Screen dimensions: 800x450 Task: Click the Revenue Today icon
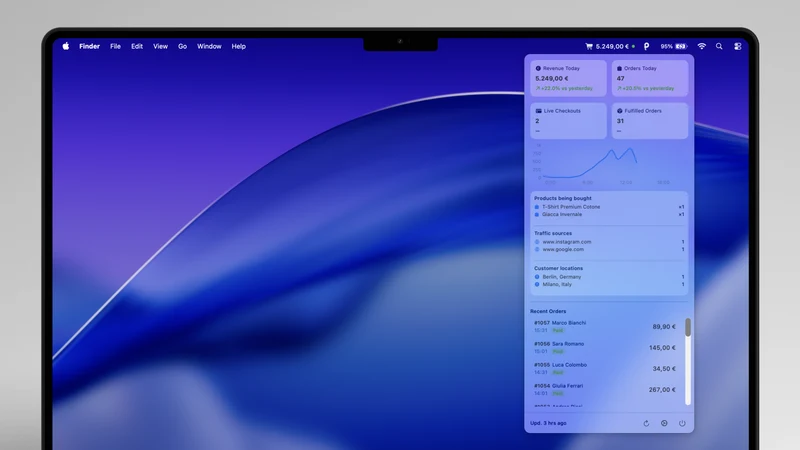[x=538, y=68]
